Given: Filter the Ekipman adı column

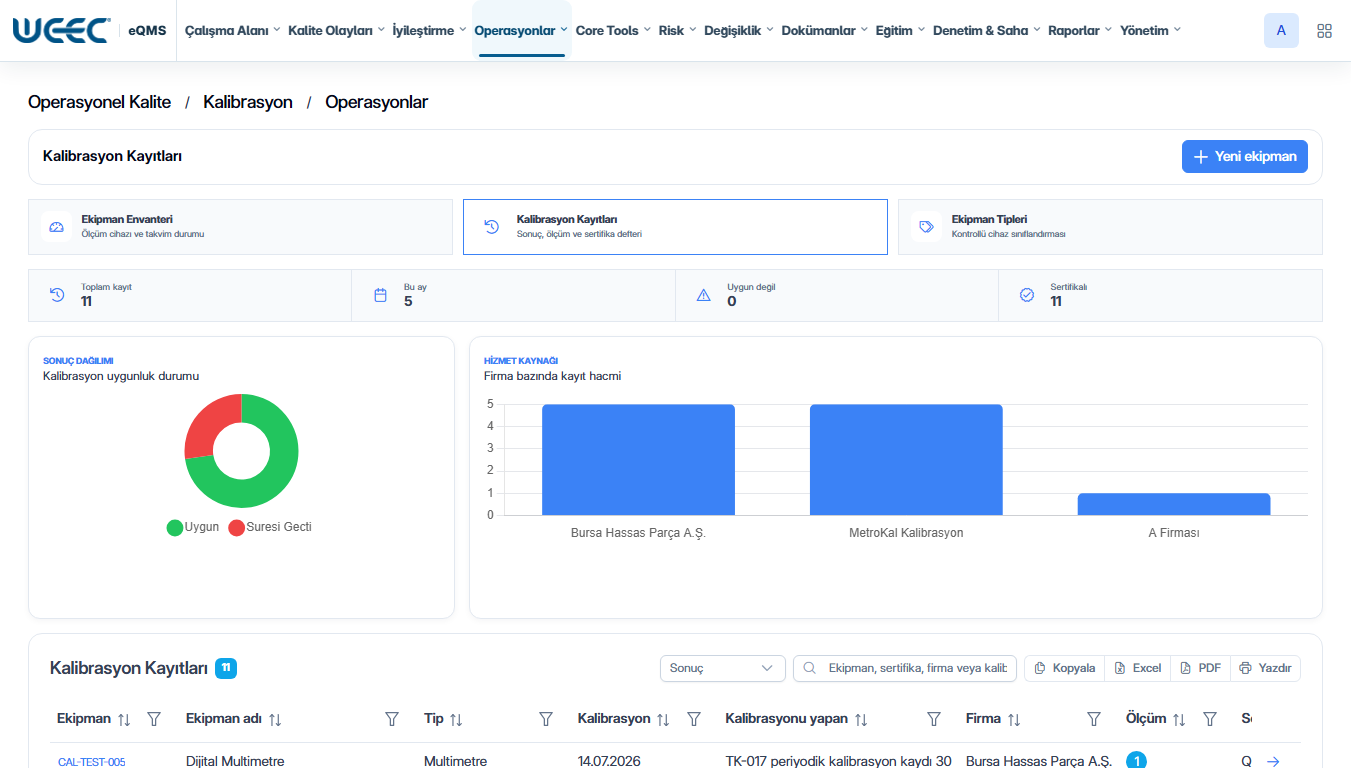Looking at the screenshot, I should [392, 719].
